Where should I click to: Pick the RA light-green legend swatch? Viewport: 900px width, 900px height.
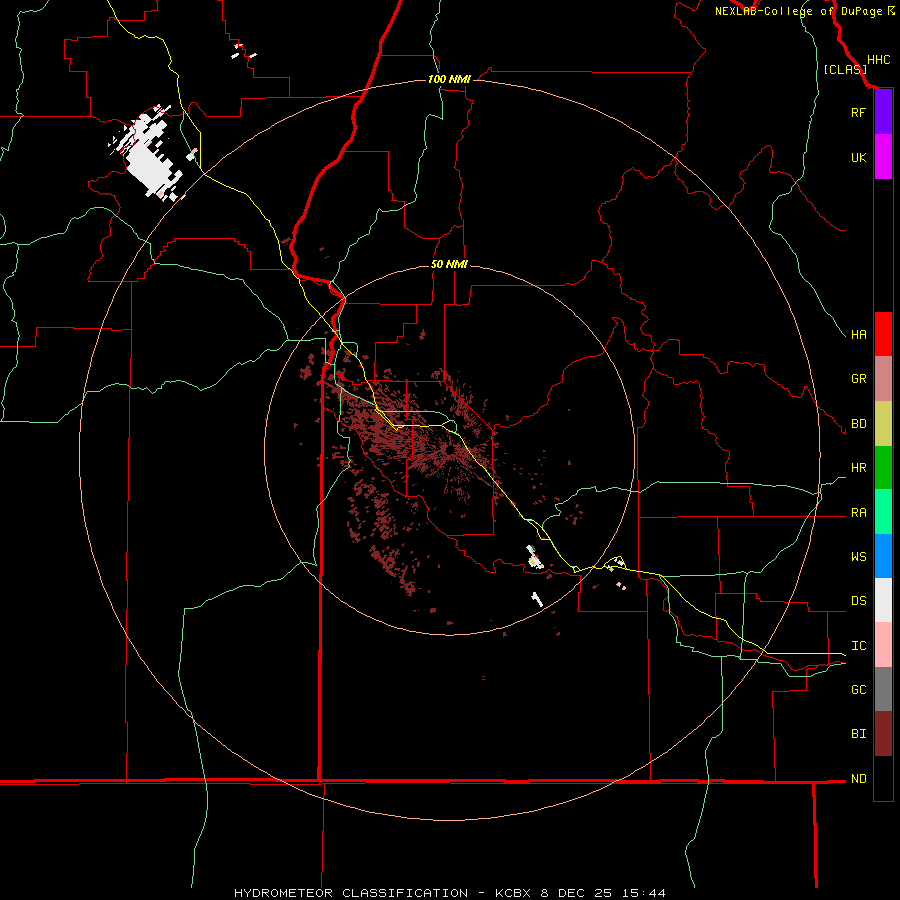coord(883,512)
